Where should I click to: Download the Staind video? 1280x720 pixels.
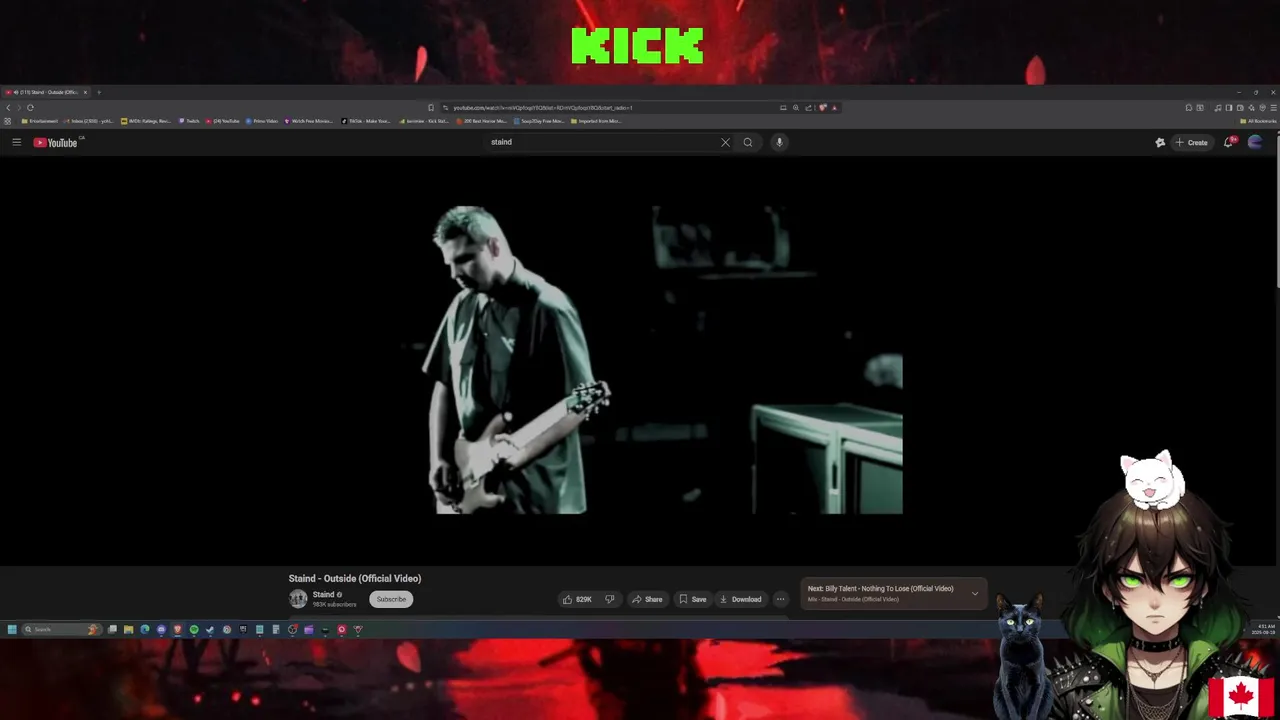point(740,599)
